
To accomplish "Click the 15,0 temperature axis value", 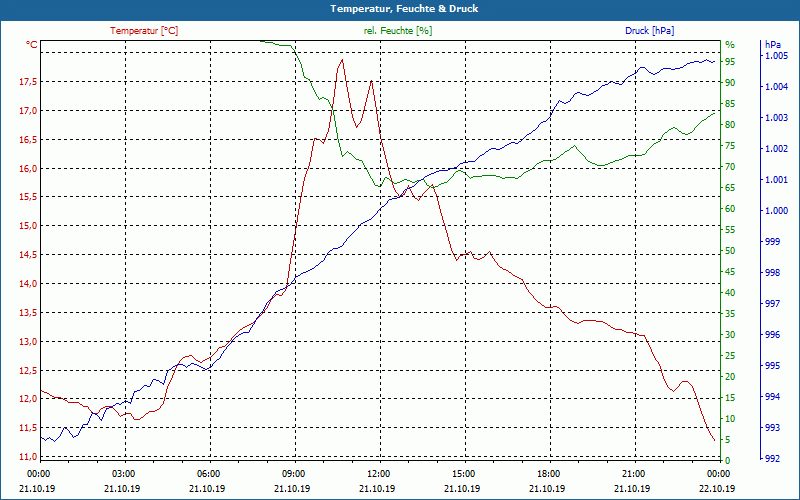I will point(28,226).
